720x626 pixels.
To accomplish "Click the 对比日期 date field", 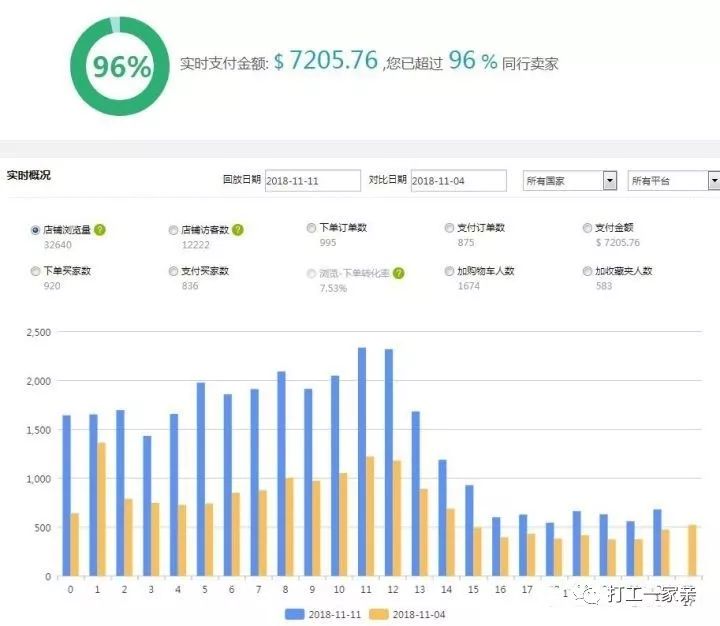I will [x=459, y=181].
